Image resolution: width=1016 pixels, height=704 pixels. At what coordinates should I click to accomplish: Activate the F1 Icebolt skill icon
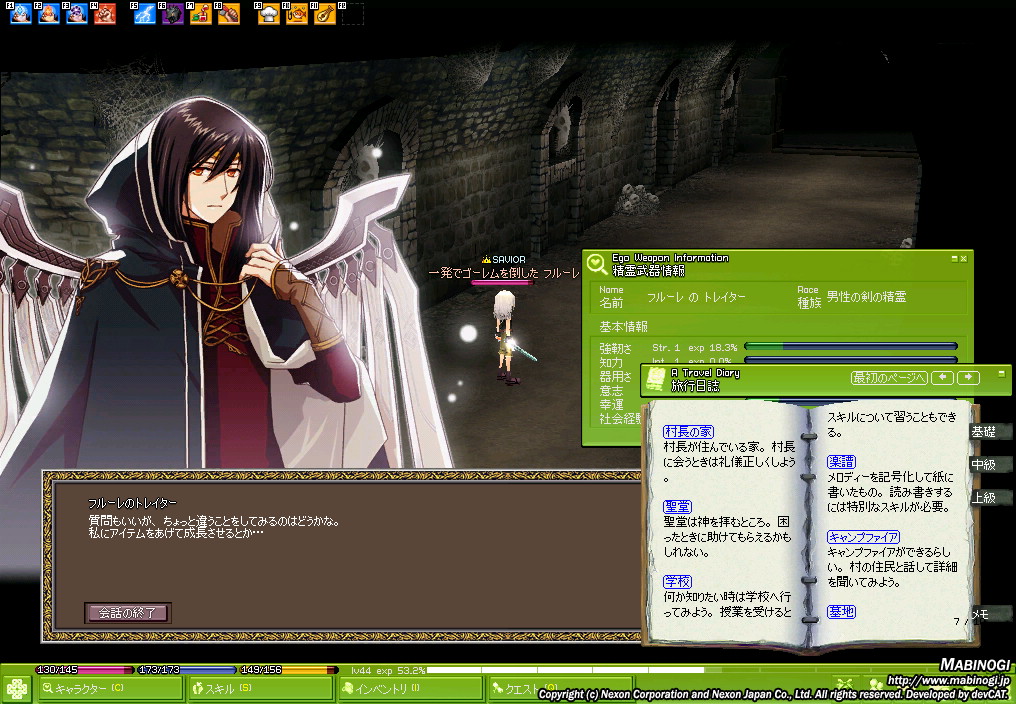pyautogui.click(x=21, y=14)
